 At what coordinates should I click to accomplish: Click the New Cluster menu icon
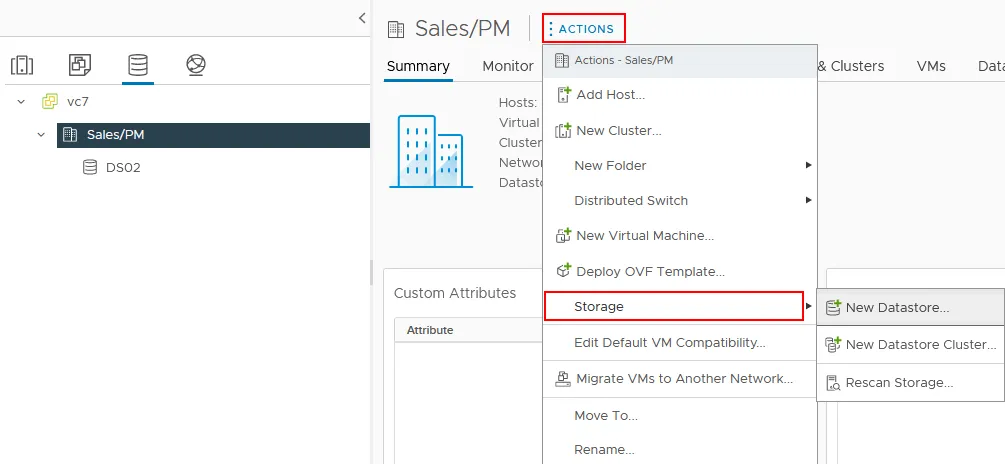(x=562, y=130)
